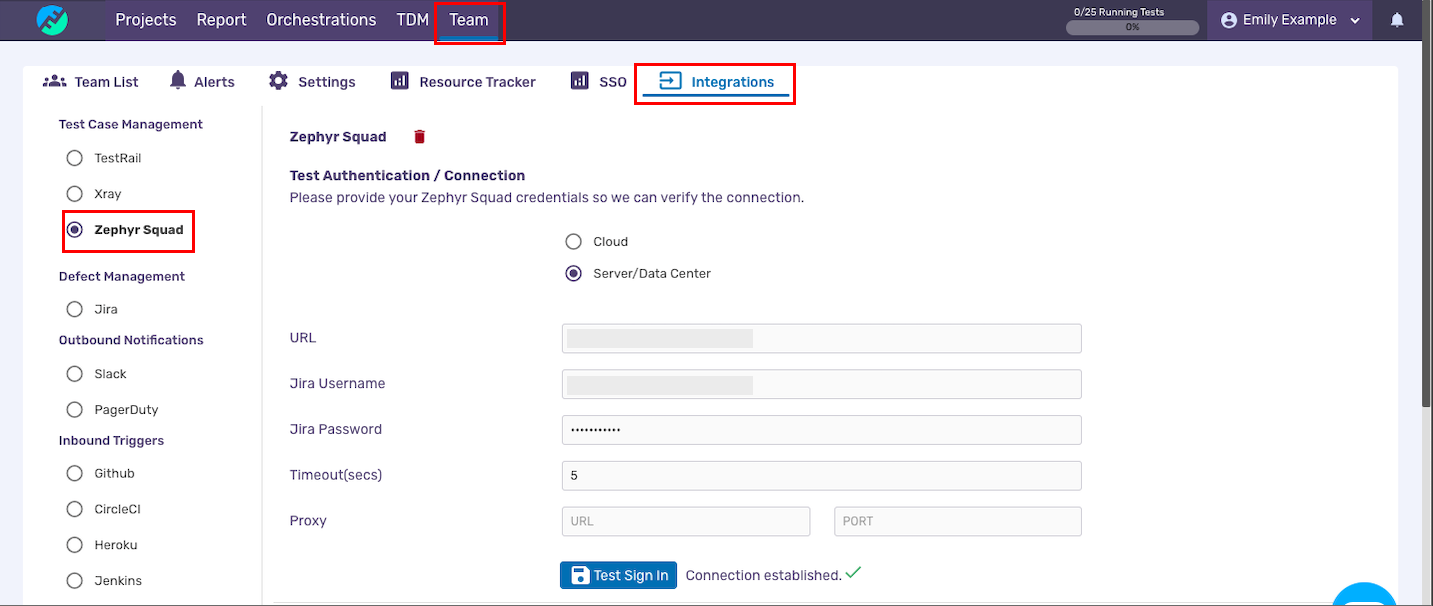This screenshot has height=606, width=1433.
Task: Select the PagerDuty radio option
Action: click(74, 410)
